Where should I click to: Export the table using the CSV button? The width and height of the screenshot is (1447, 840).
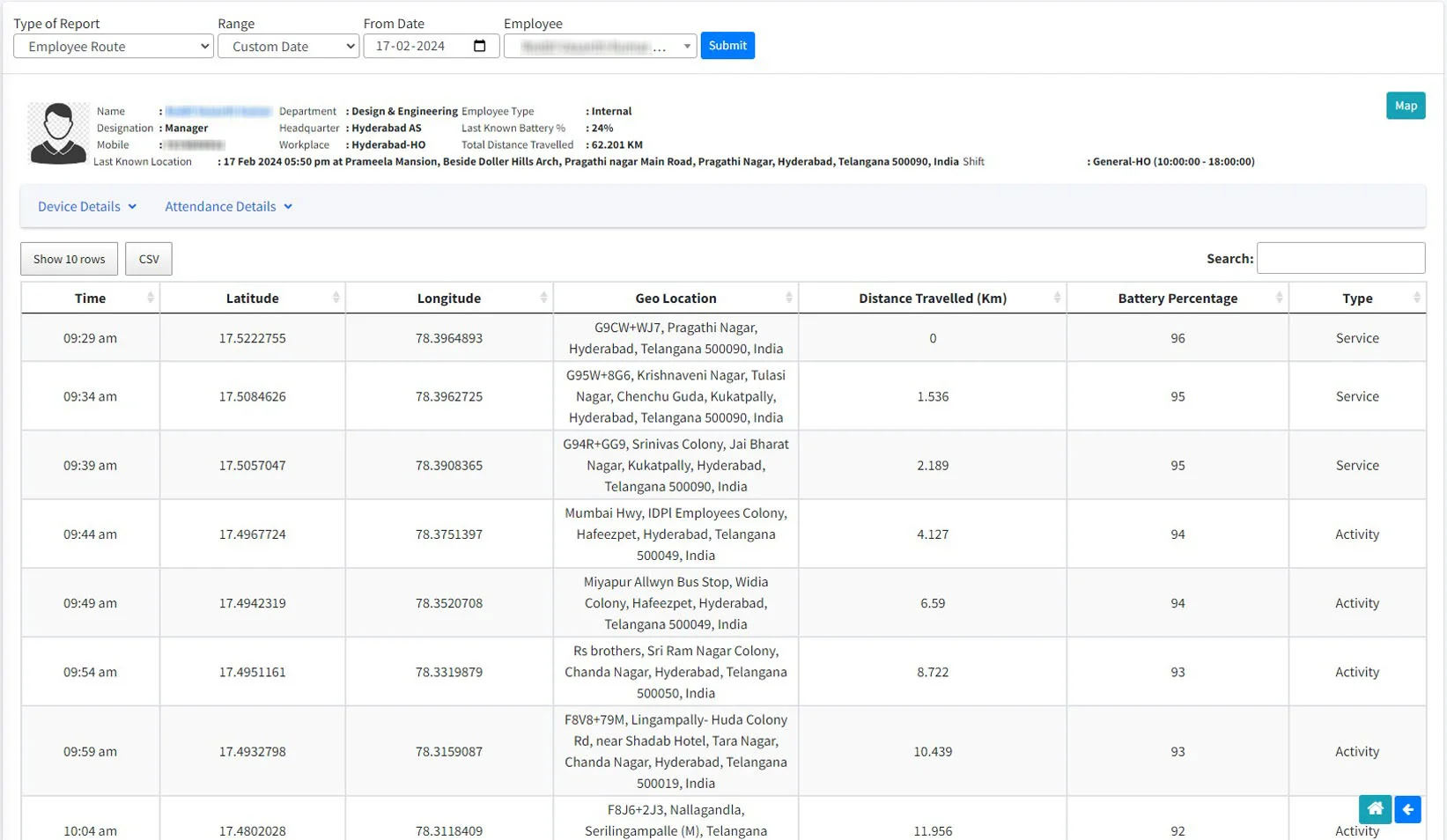[x=148, y=258]
